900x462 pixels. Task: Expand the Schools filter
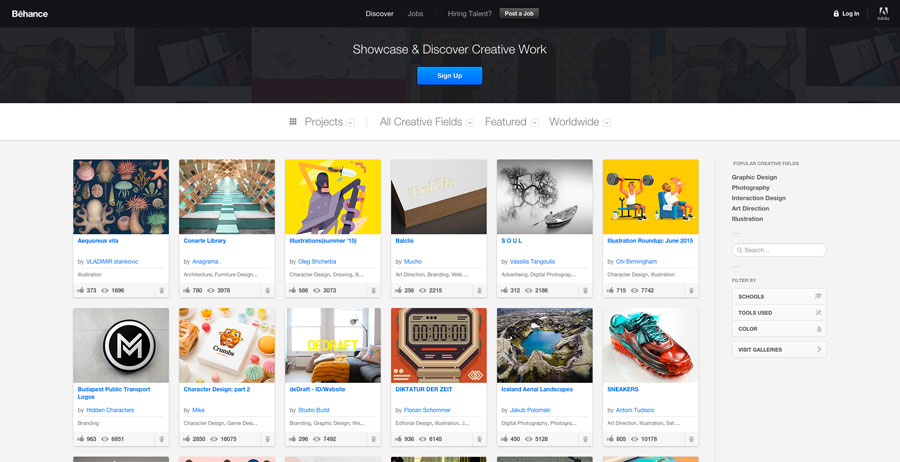tap(779, 297)
